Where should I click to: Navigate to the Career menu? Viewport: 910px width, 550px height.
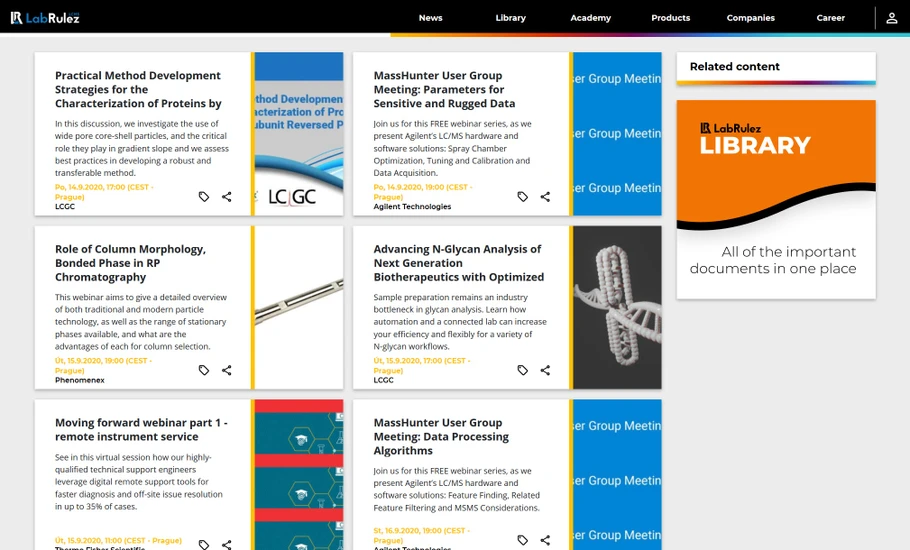pos(830,18)
